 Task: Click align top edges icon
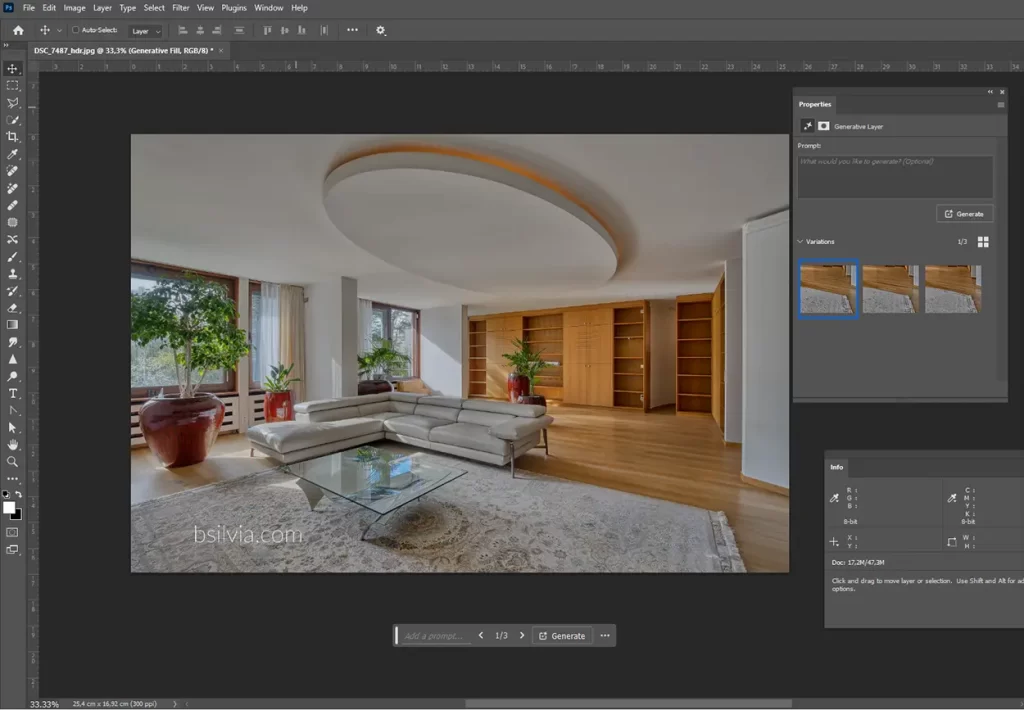(x=267, y=30)
